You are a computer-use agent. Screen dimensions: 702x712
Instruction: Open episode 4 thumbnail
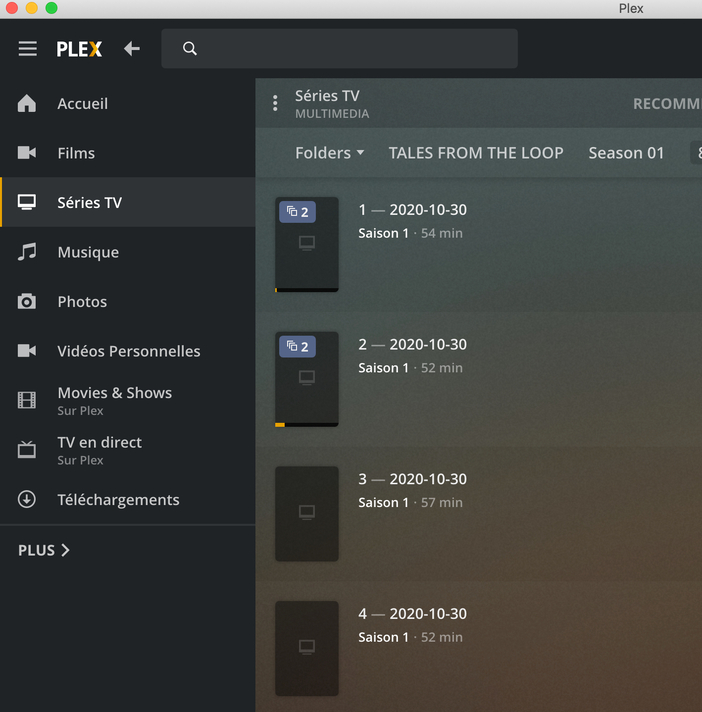click(x=307, y=648)
